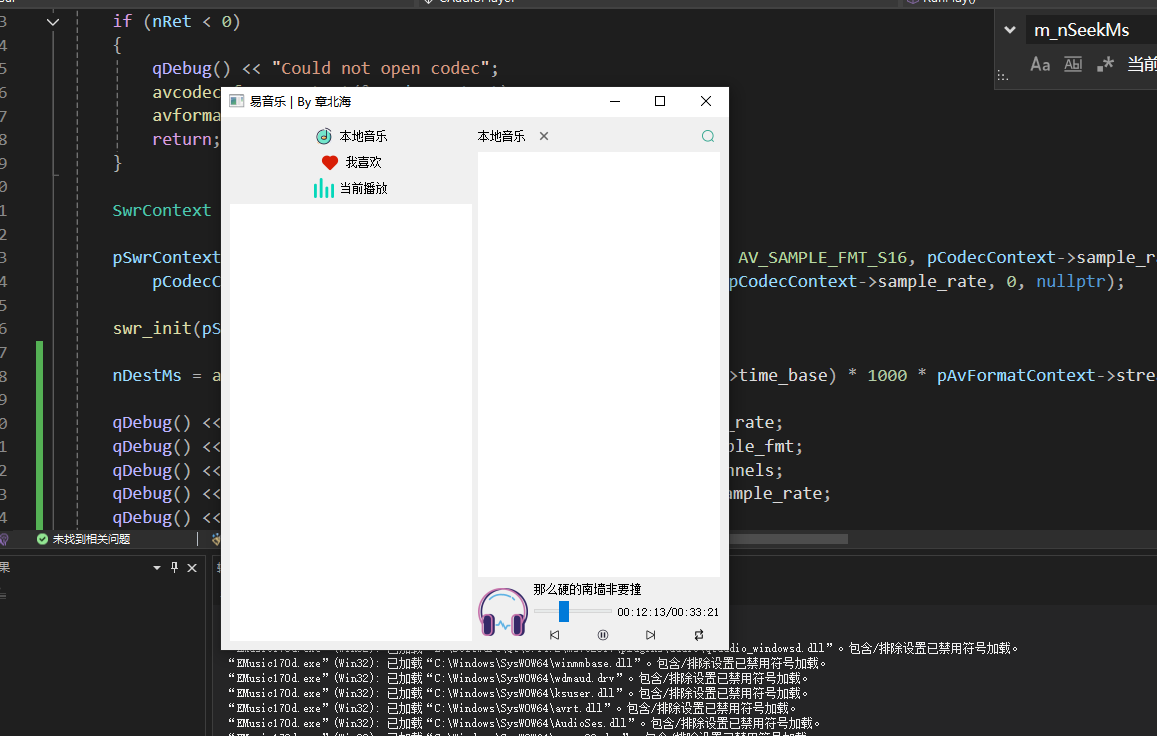Minimize the 易音乐 window
This screenshot has width=1157, height=736.
(x=615, y=101)
